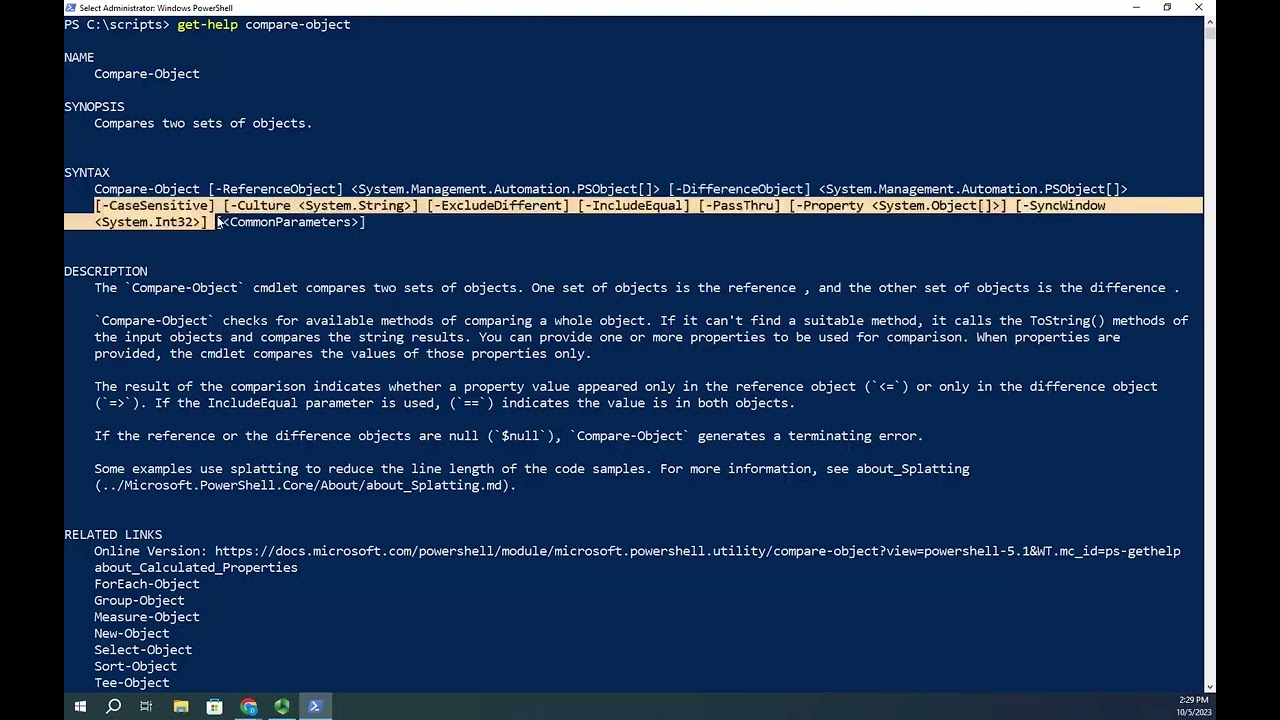Click the PowerShell vertical scrollbar track
The image size is (1280, 720).
click(x=1209, y=360)
